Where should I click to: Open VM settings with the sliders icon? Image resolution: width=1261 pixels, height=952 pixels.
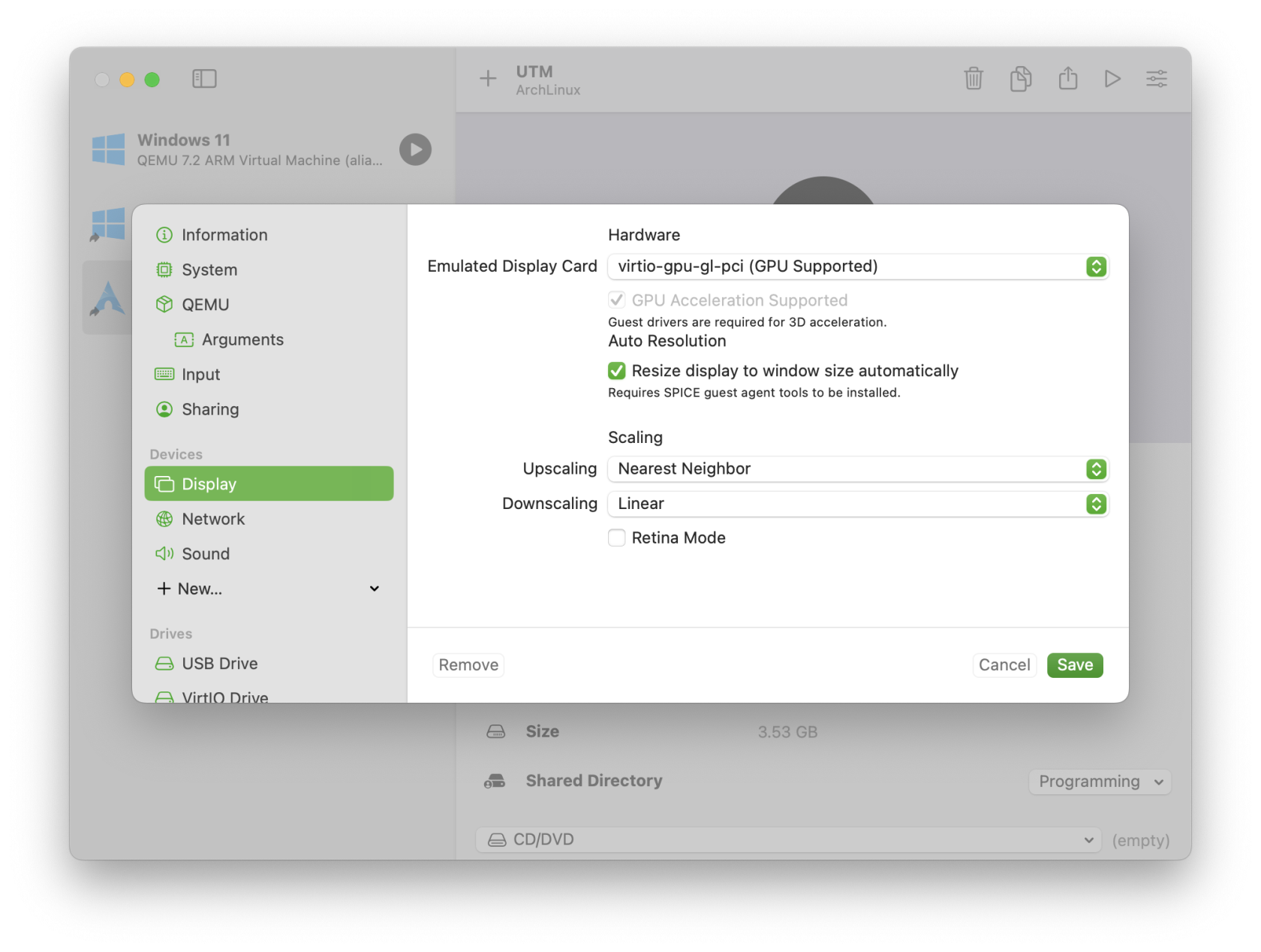pyautogui.click(x=1157, y=78)
